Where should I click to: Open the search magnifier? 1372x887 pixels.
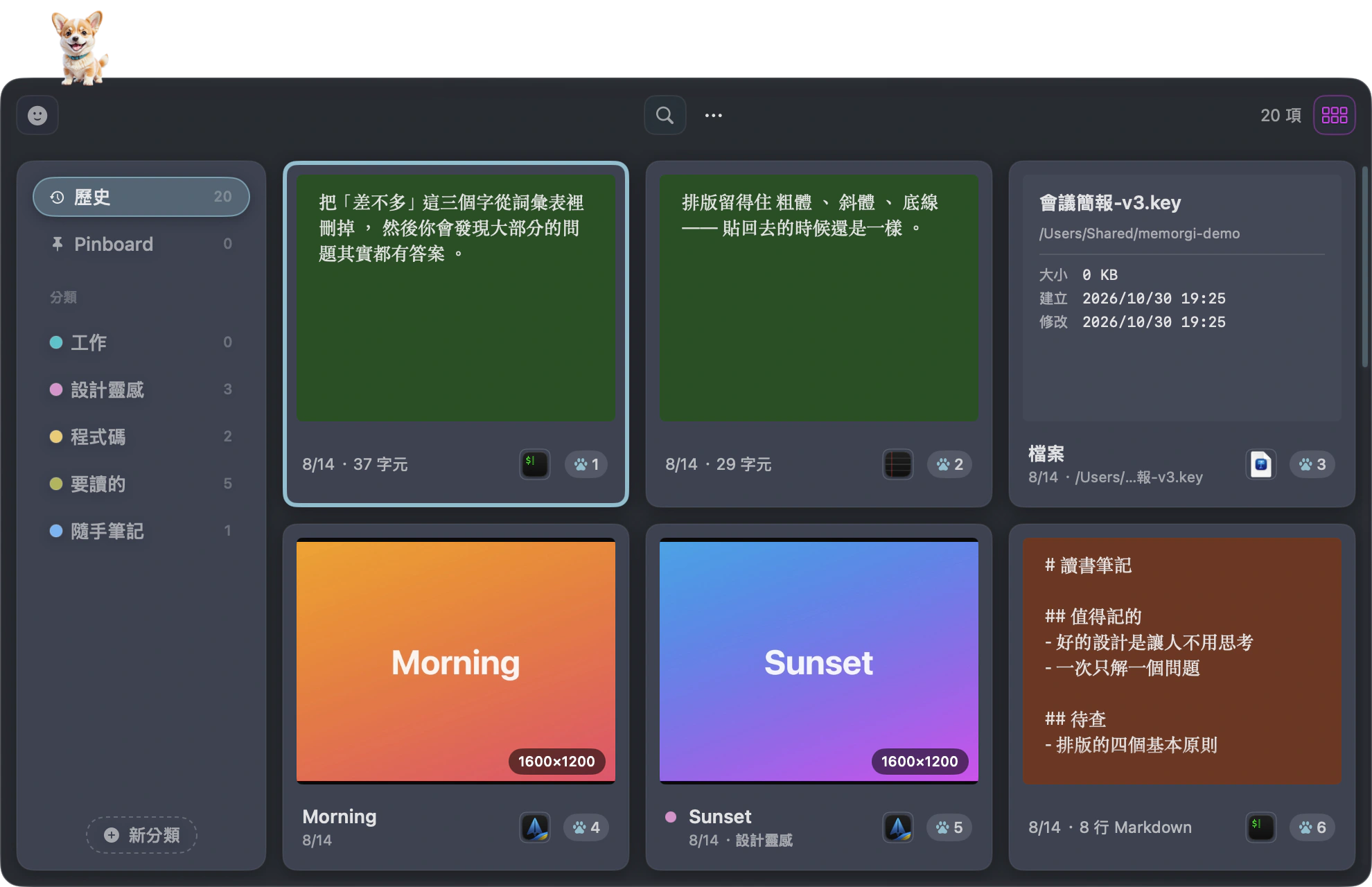665,115
